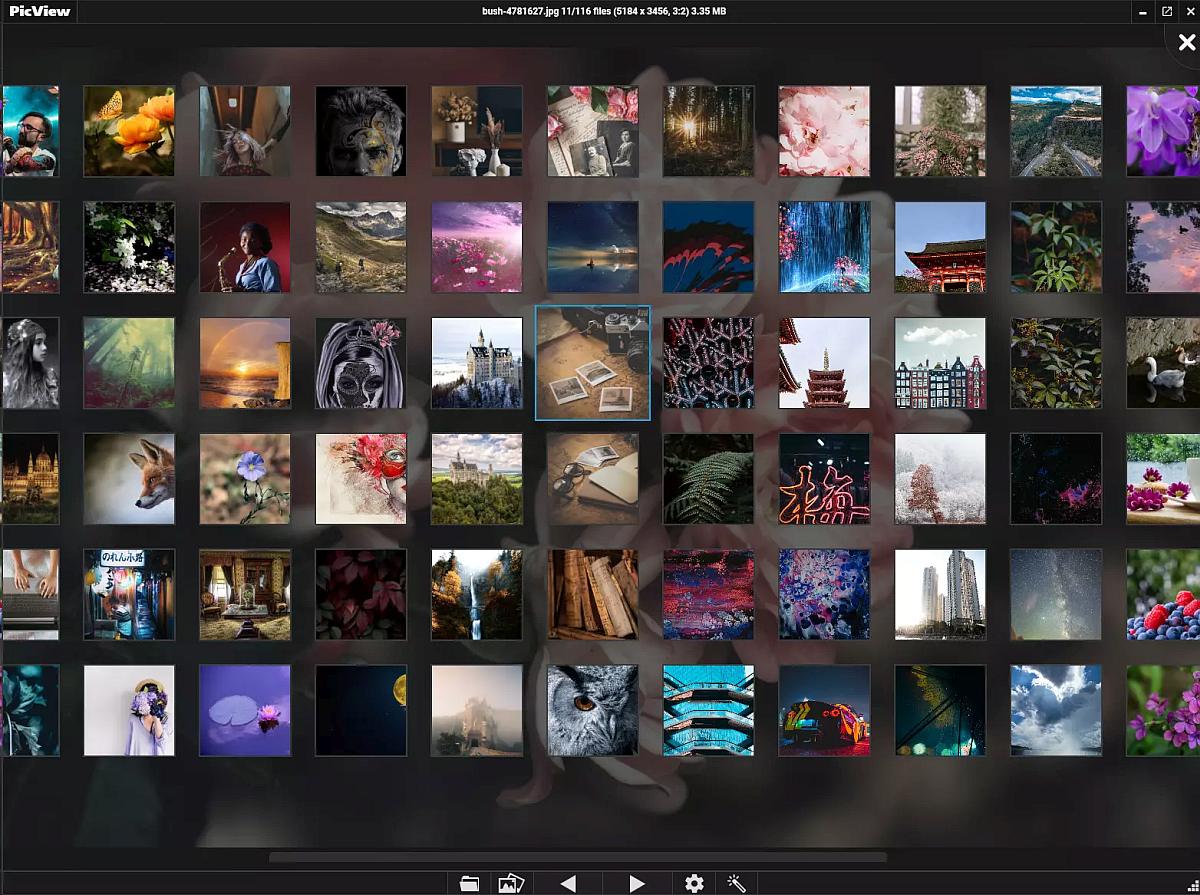
Task: Open the bearded man with glasses thumbnail
Action: click(30, 131)
